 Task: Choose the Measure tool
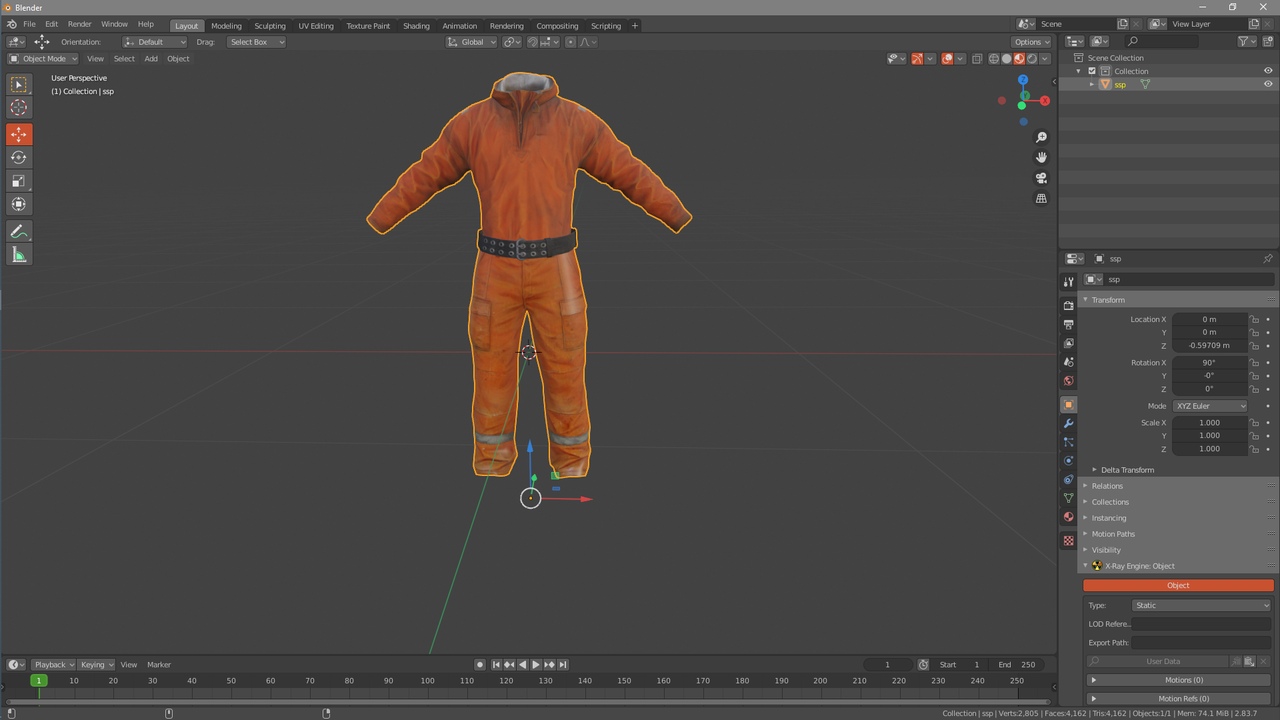(x=18, y=255)
